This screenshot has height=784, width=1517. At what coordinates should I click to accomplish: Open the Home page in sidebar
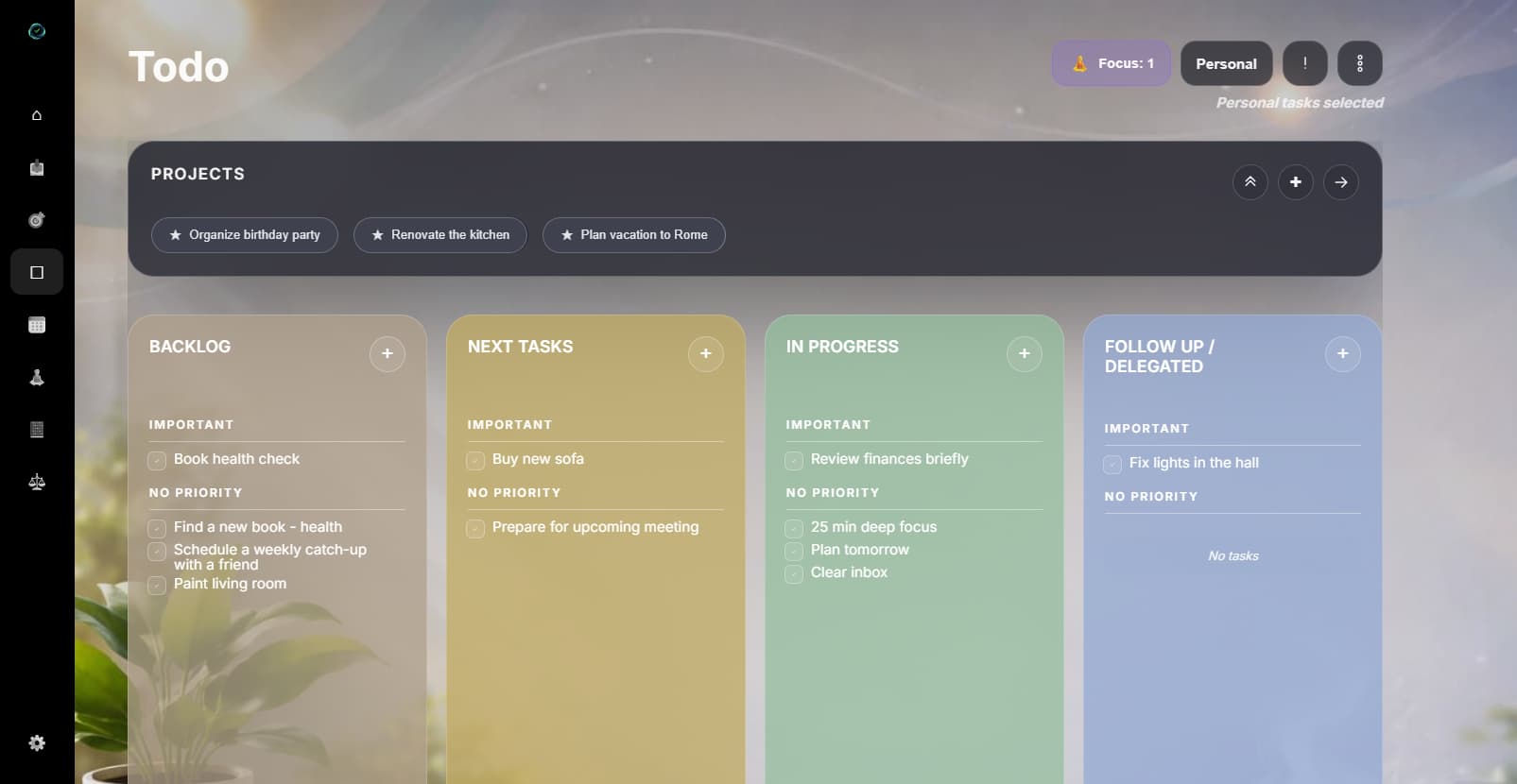point(37,115)
